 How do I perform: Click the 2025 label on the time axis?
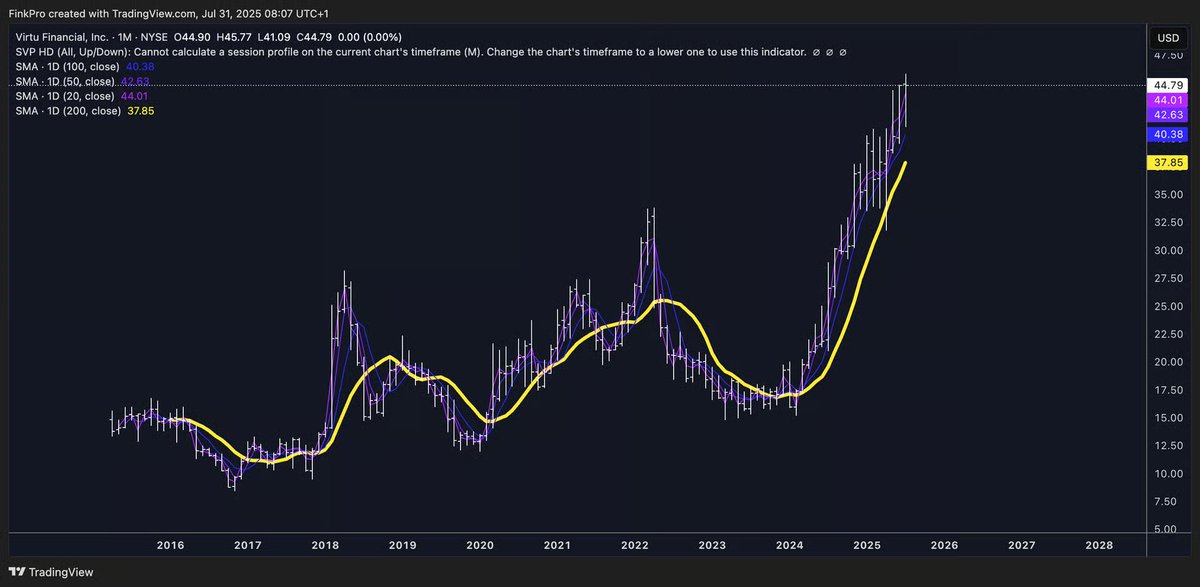tap(868, 545)
